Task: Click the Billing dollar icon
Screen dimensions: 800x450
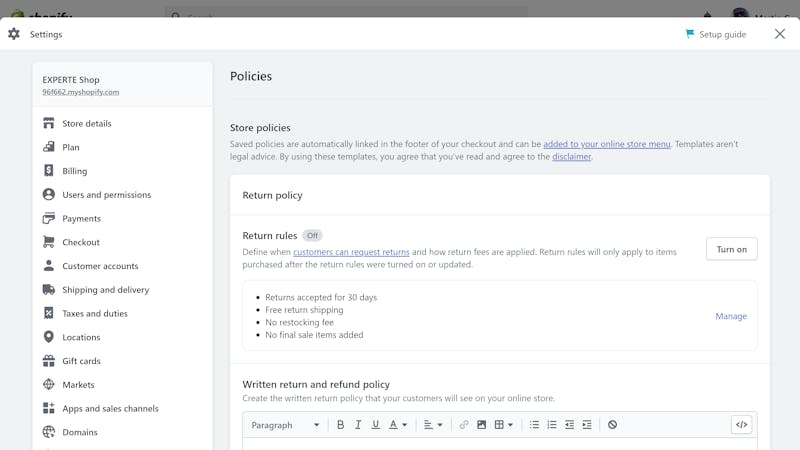Action: [x=48, y=170]
